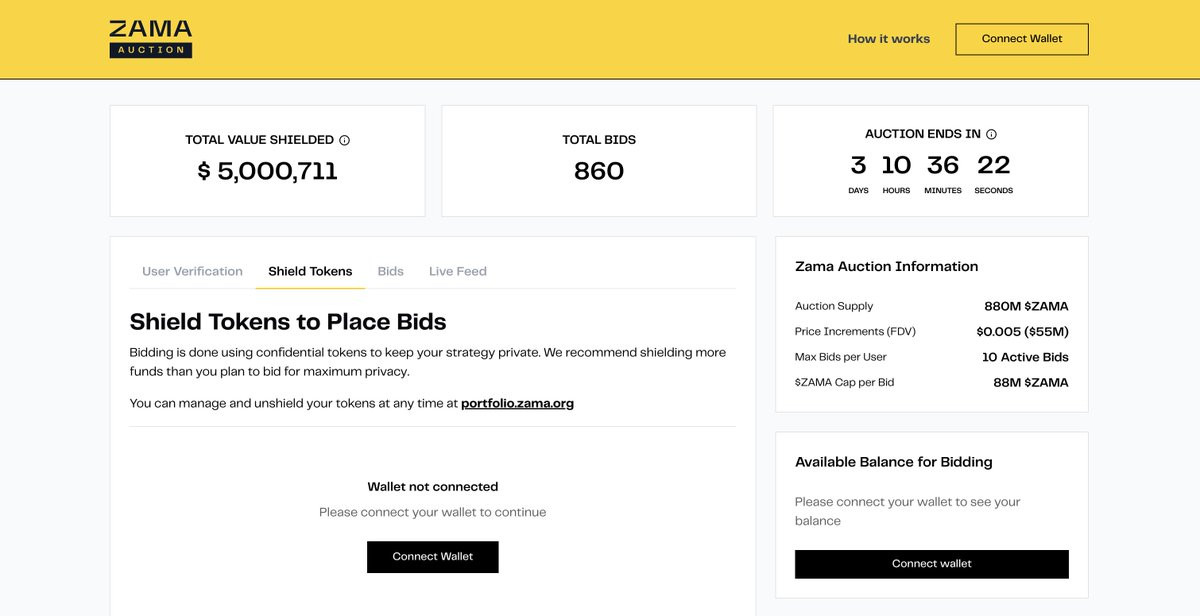Switch to the Live Feed tab
Screen dimensions: 1200x616
point(458,271)
